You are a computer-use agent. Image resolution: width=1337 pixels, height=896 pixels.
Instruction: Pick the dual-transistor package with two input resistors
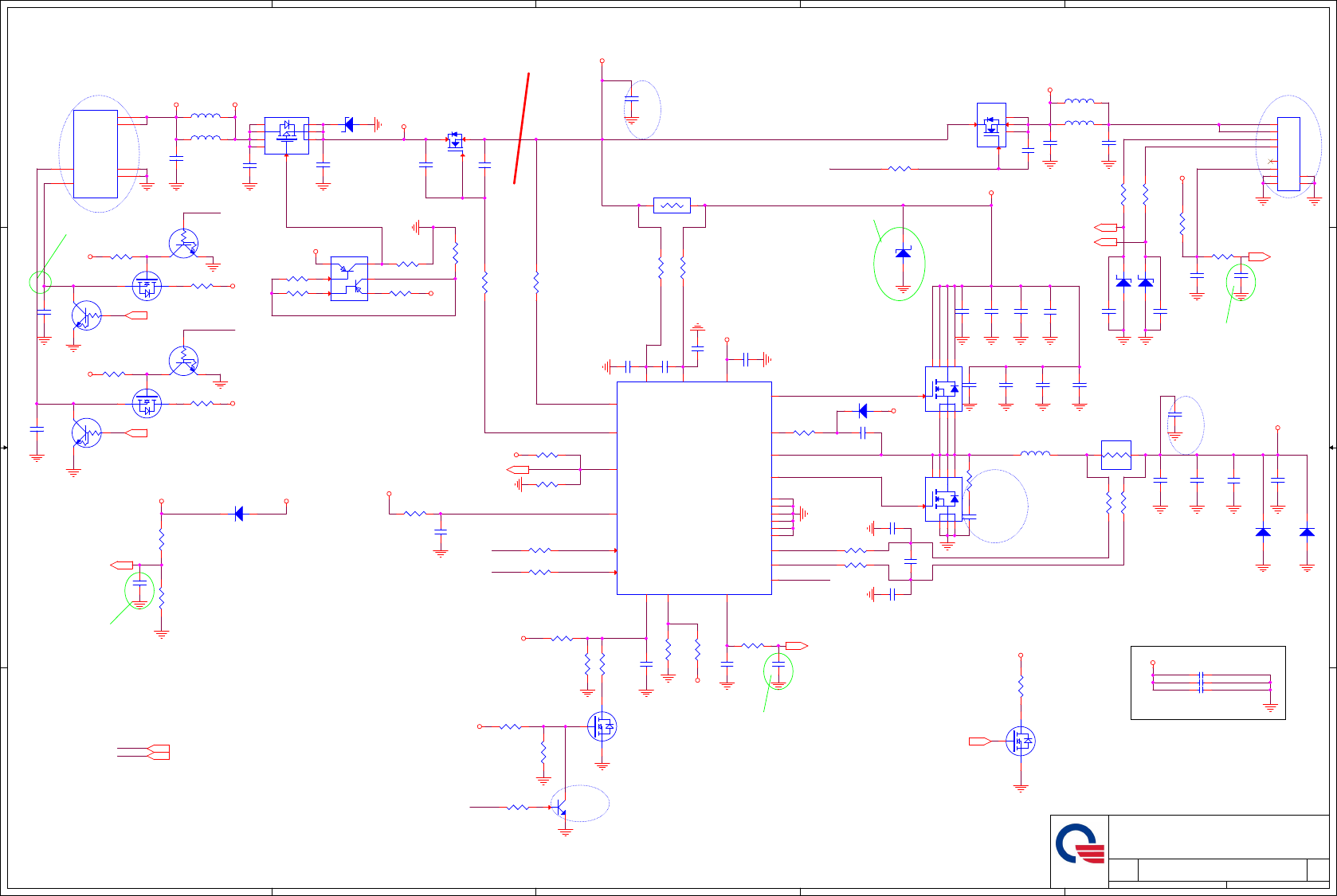[349, 279]
